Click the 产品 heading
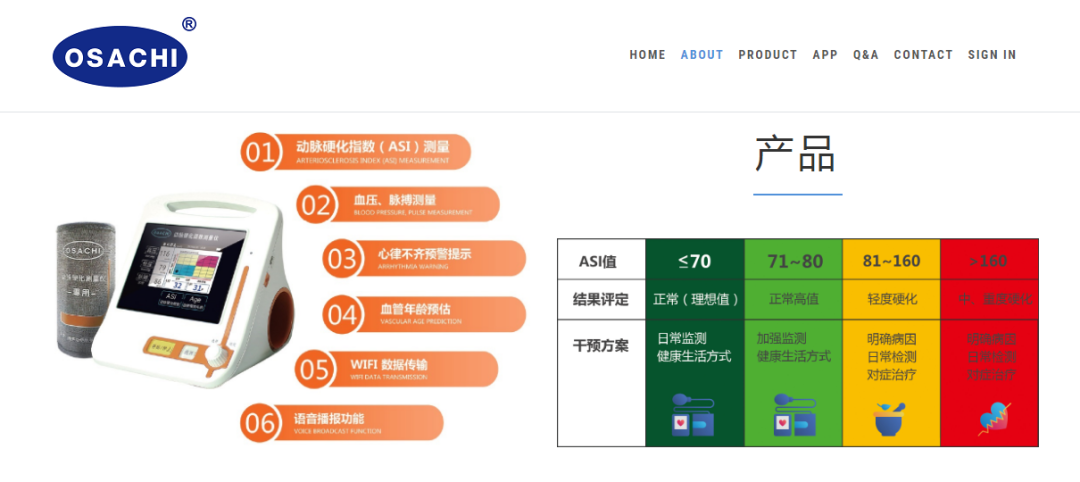Image resolution: width=1080 pixels, height=482 pixels. 796,154
